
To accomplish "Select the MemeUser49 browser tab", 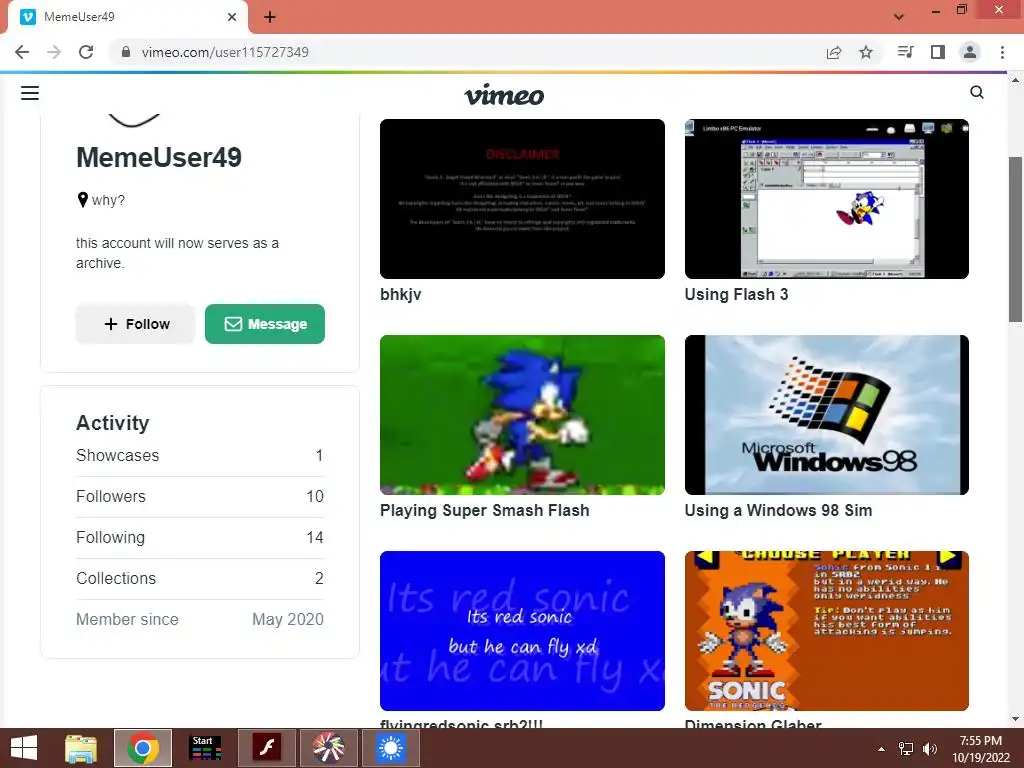I will 128,17.
